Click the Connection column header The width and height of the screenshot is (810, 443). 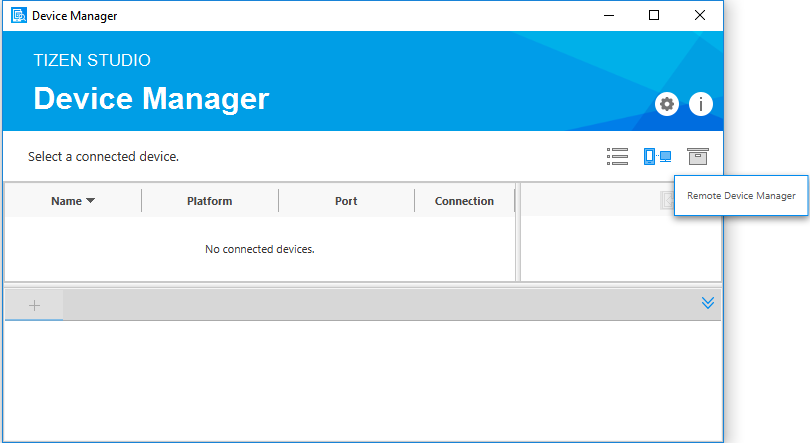pos(464,201)
